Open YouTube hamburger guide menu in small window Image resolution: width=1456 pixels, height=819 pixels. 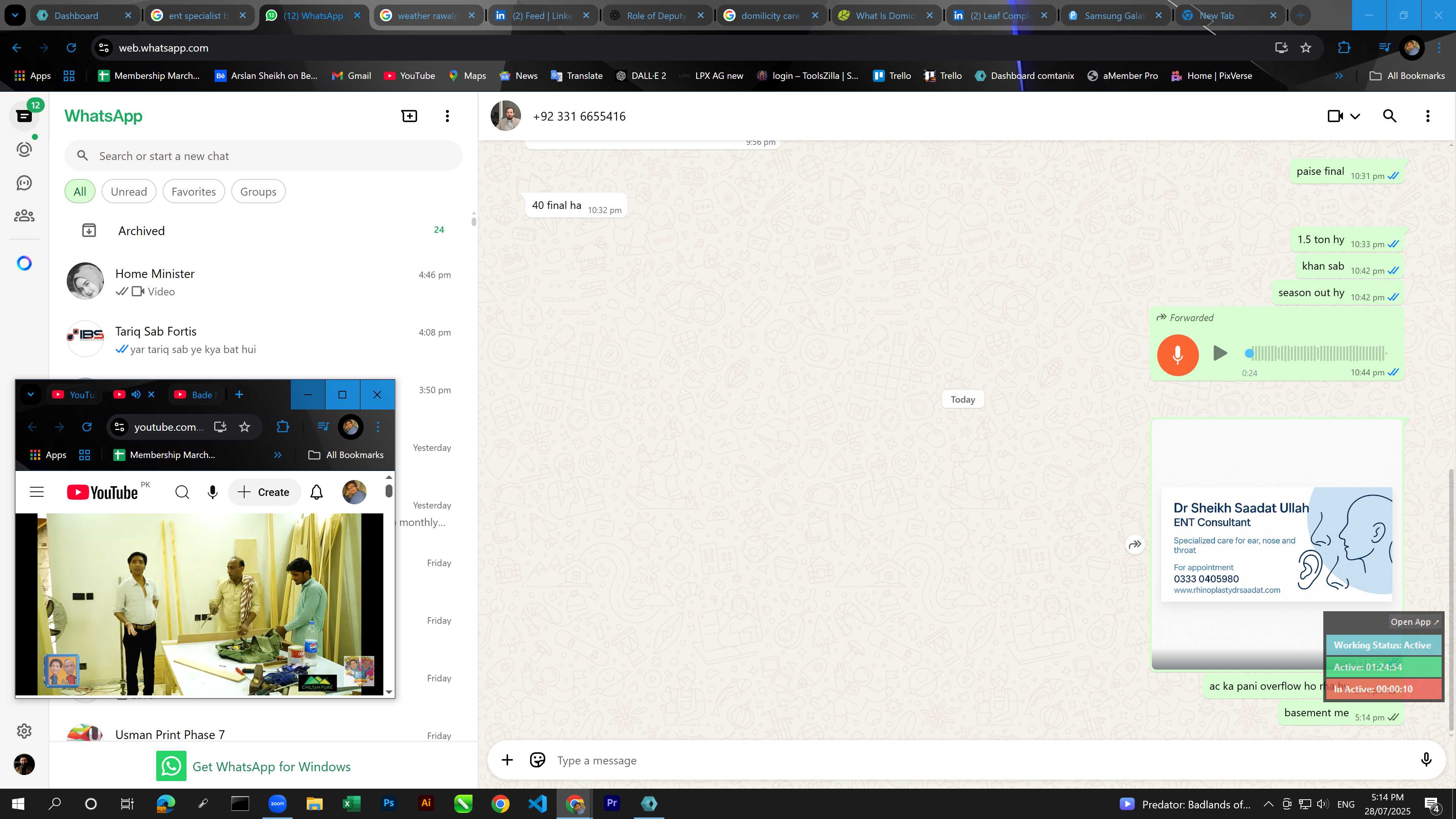coord(37,492)
